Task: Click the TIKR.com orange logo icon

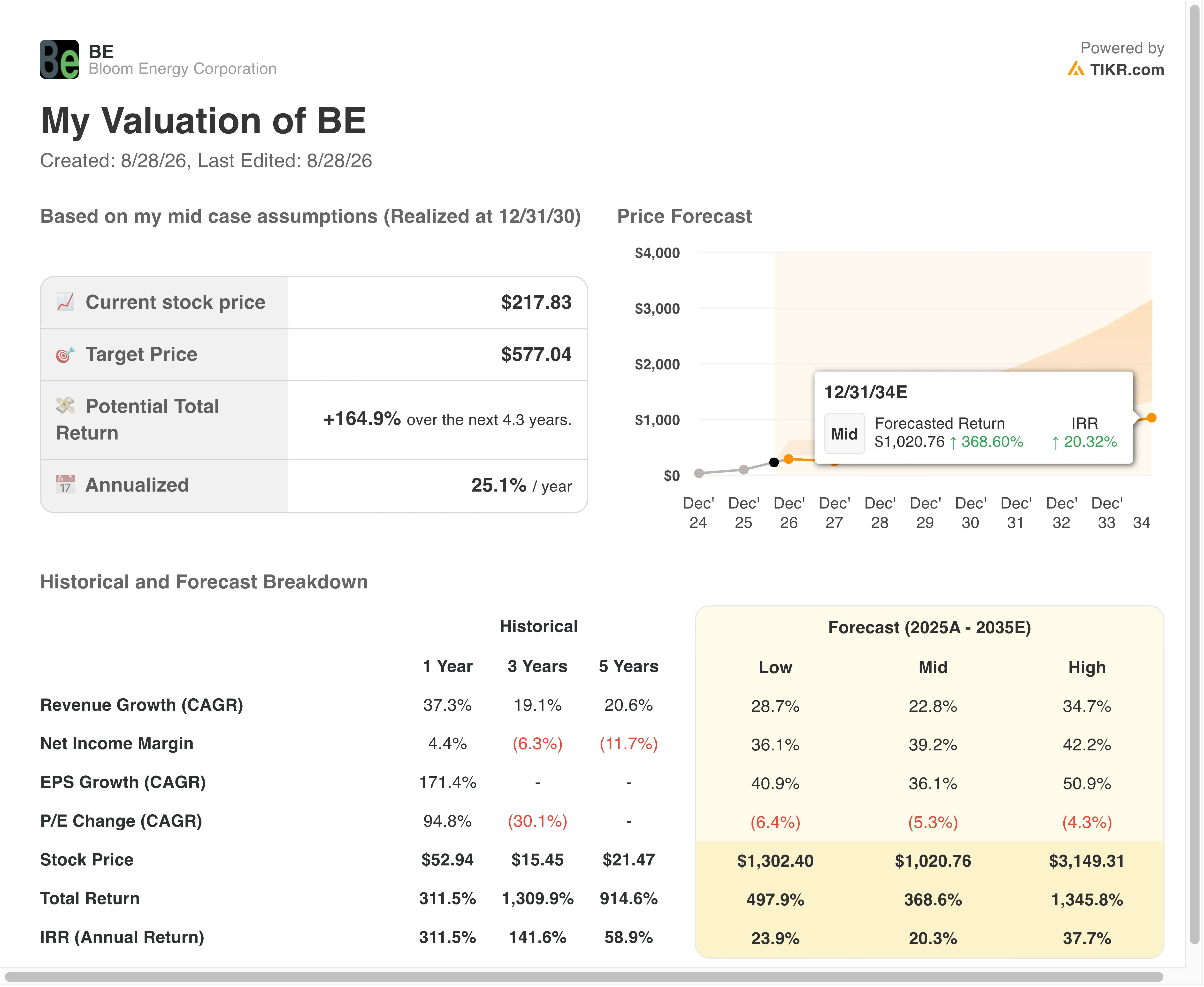Action: [1075, 69]
